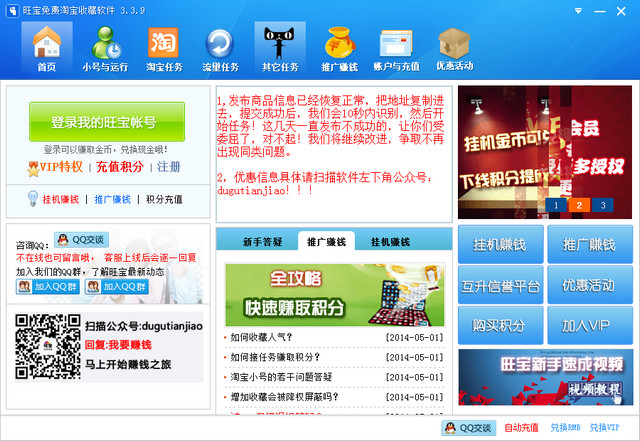The image size is (640, 441).
Task: Click the 推广赚钱 tile button
Action: pyautogui.click(x=590, y=244)
